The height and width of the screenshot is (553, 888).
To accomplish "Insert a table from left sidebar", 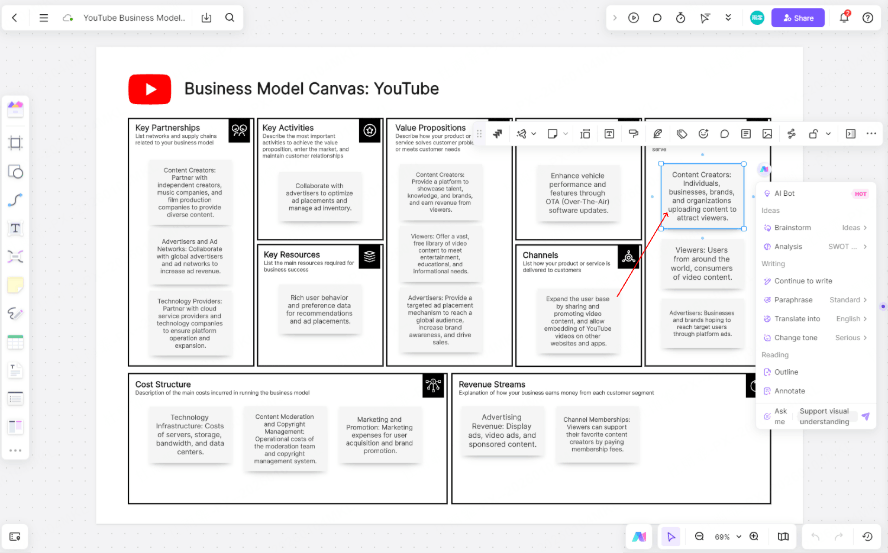I will 15,342.
